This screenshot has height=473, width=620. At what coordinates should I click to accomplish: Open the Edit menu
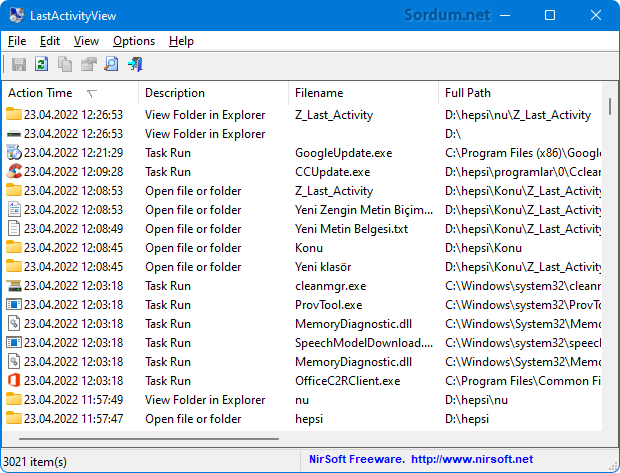(x=50, y=41)
